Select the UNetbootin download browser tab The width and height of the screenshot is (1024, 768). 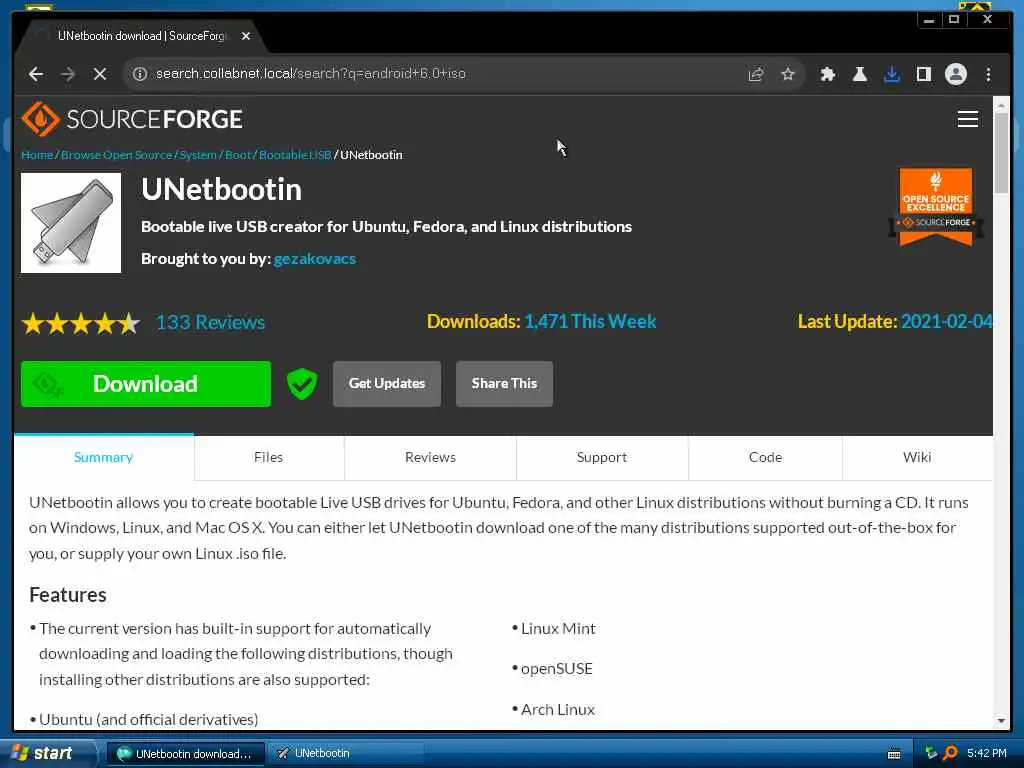coord(140,36)
